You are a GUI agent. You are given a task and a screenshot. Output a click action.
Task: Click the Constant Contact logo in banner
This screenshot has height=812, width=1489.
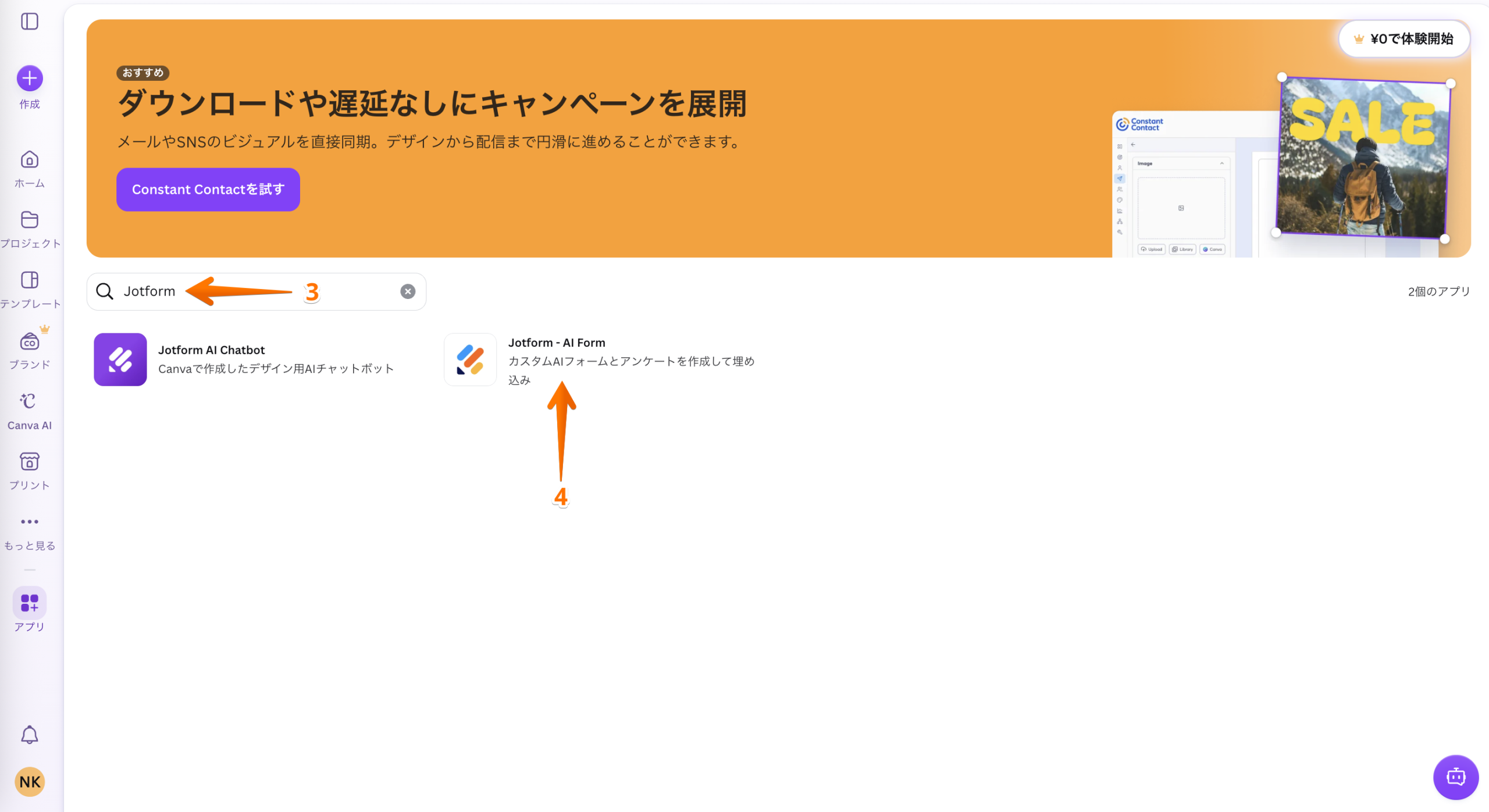click(1139, 124)
